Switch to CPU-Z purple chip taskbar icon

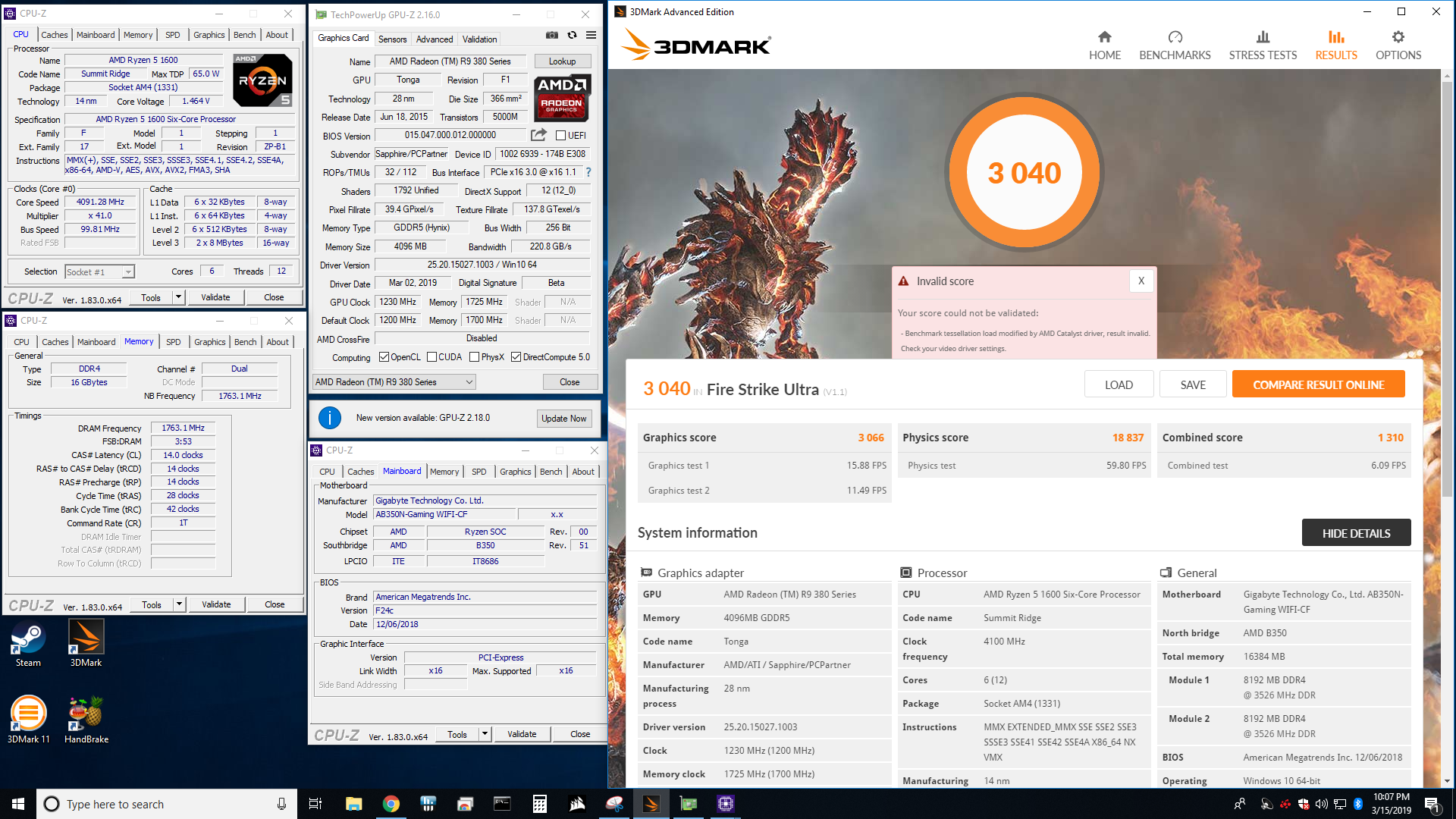pyautogui.click(x=725, y=804)
